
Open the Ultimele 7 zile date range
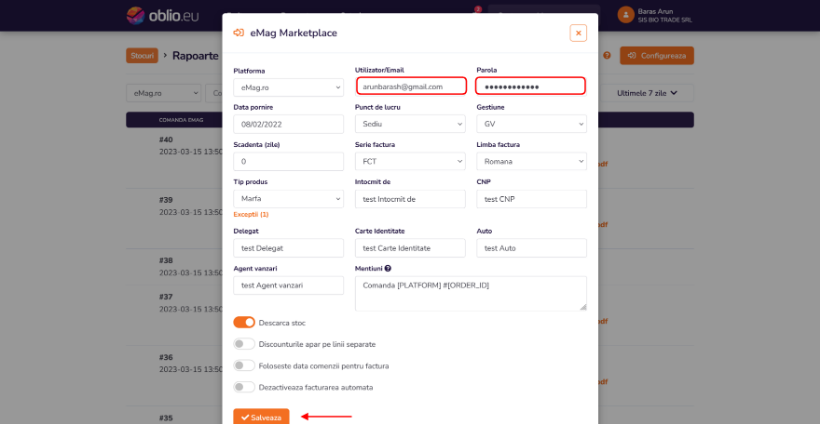click(647, 93)
